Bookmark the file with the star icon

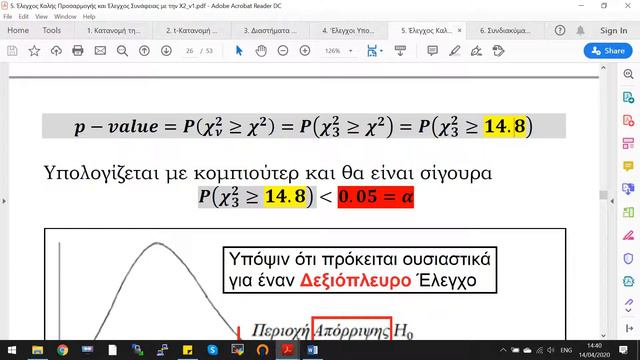34,51
